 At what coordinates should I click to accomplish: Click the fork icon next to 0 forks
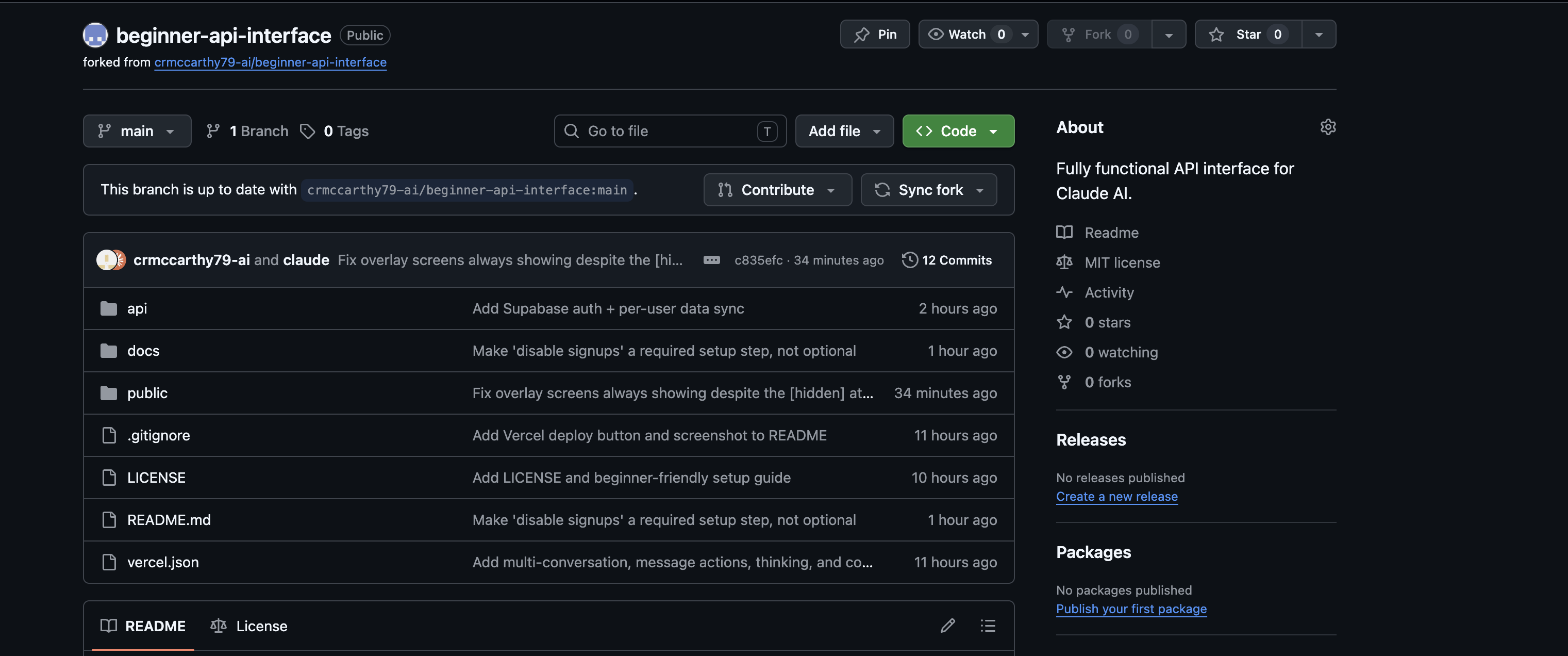point(1063,382)
